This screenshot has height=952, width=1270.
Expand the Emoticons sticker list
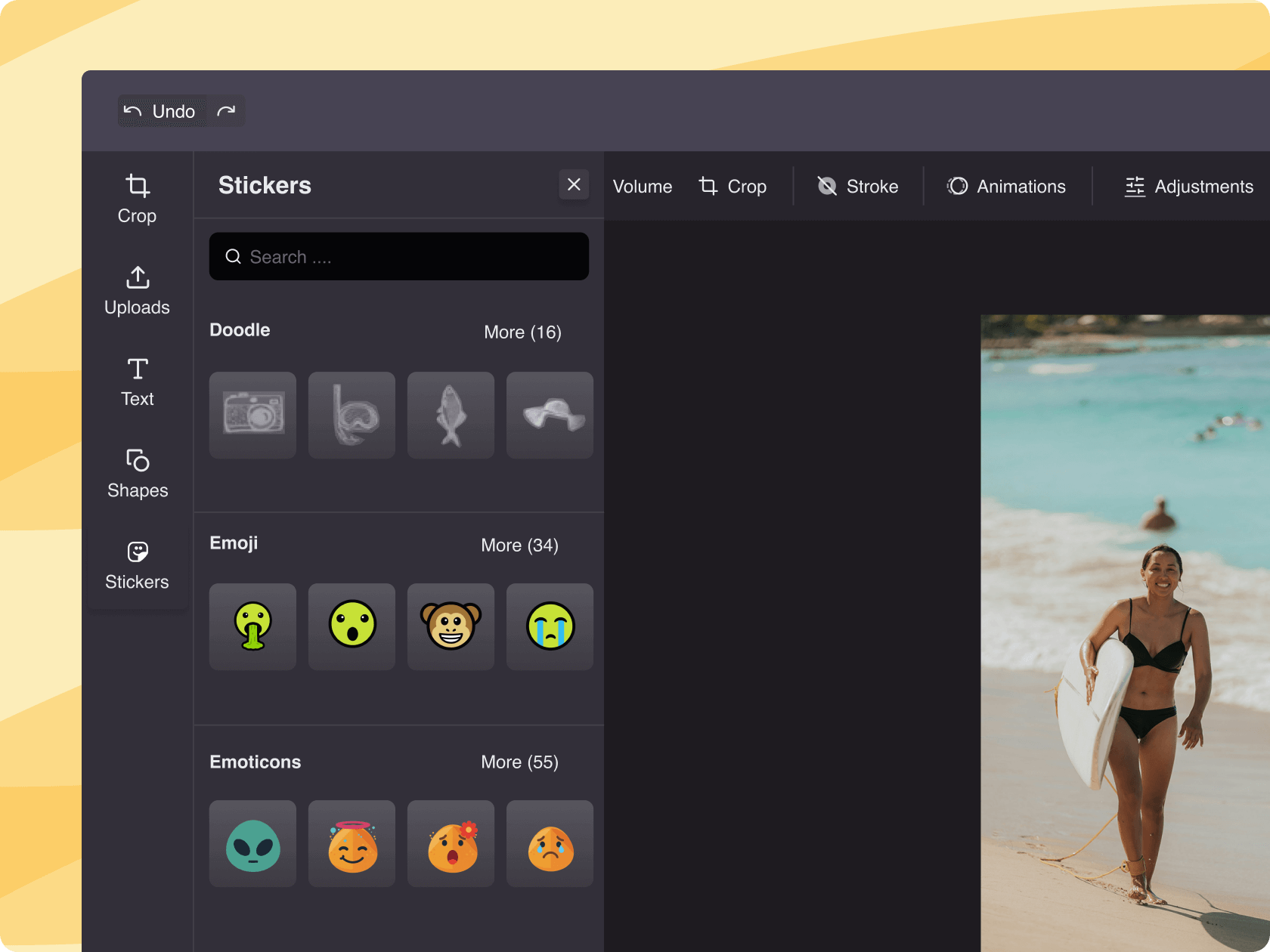(x=519, y=762)
